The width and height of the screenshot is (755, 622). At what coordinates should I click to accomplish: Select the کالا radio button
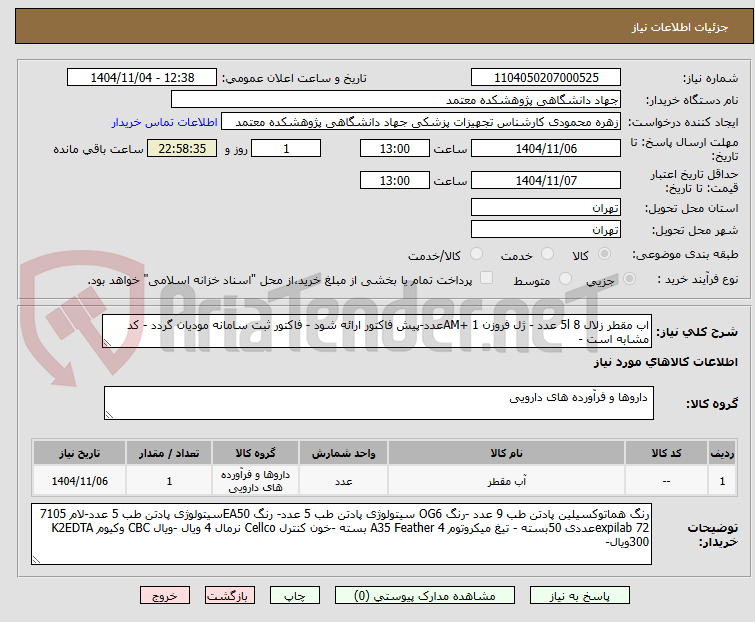[x=604, y=254]
